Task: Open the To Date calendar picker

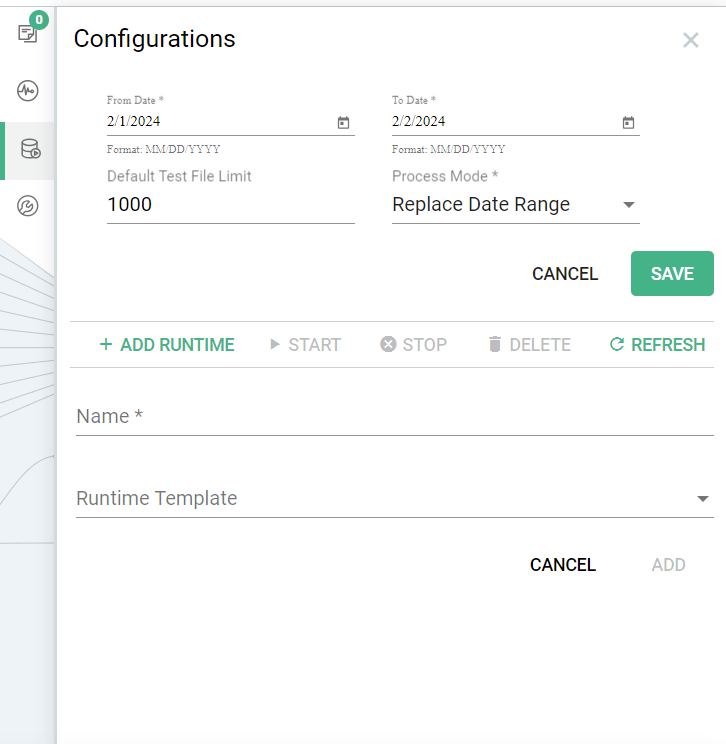Action: 628,122
